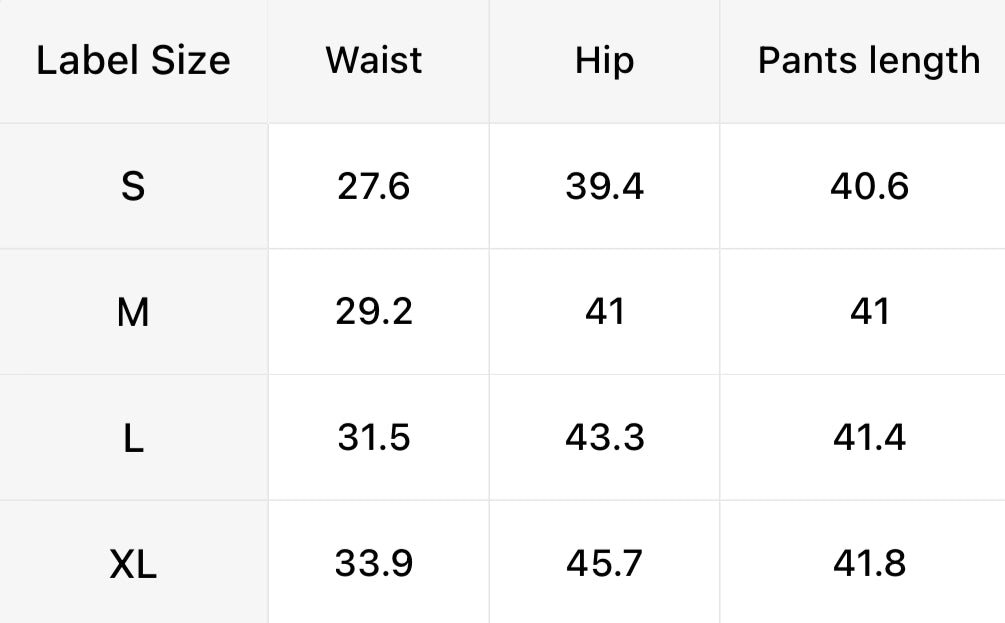Select the hip value 41 for M

click(604, 313)
